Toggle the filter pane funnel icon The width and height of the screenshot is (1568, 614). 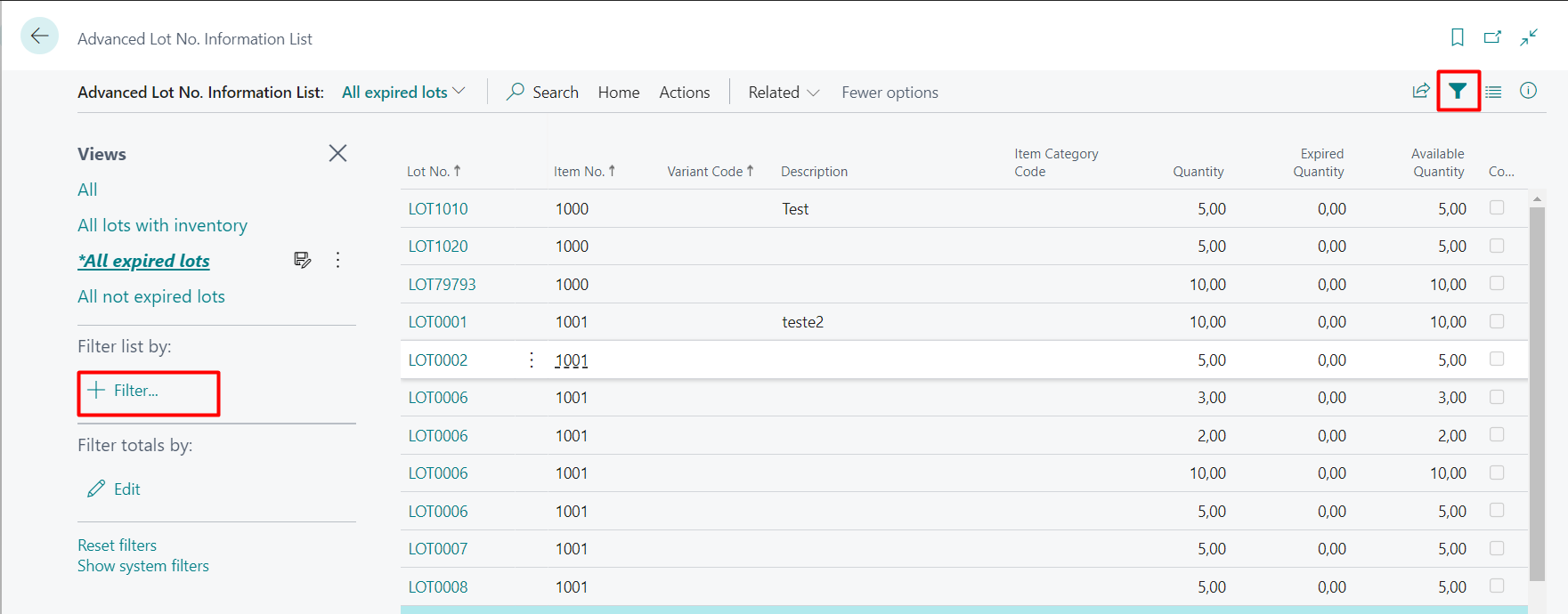[1458, 91]
